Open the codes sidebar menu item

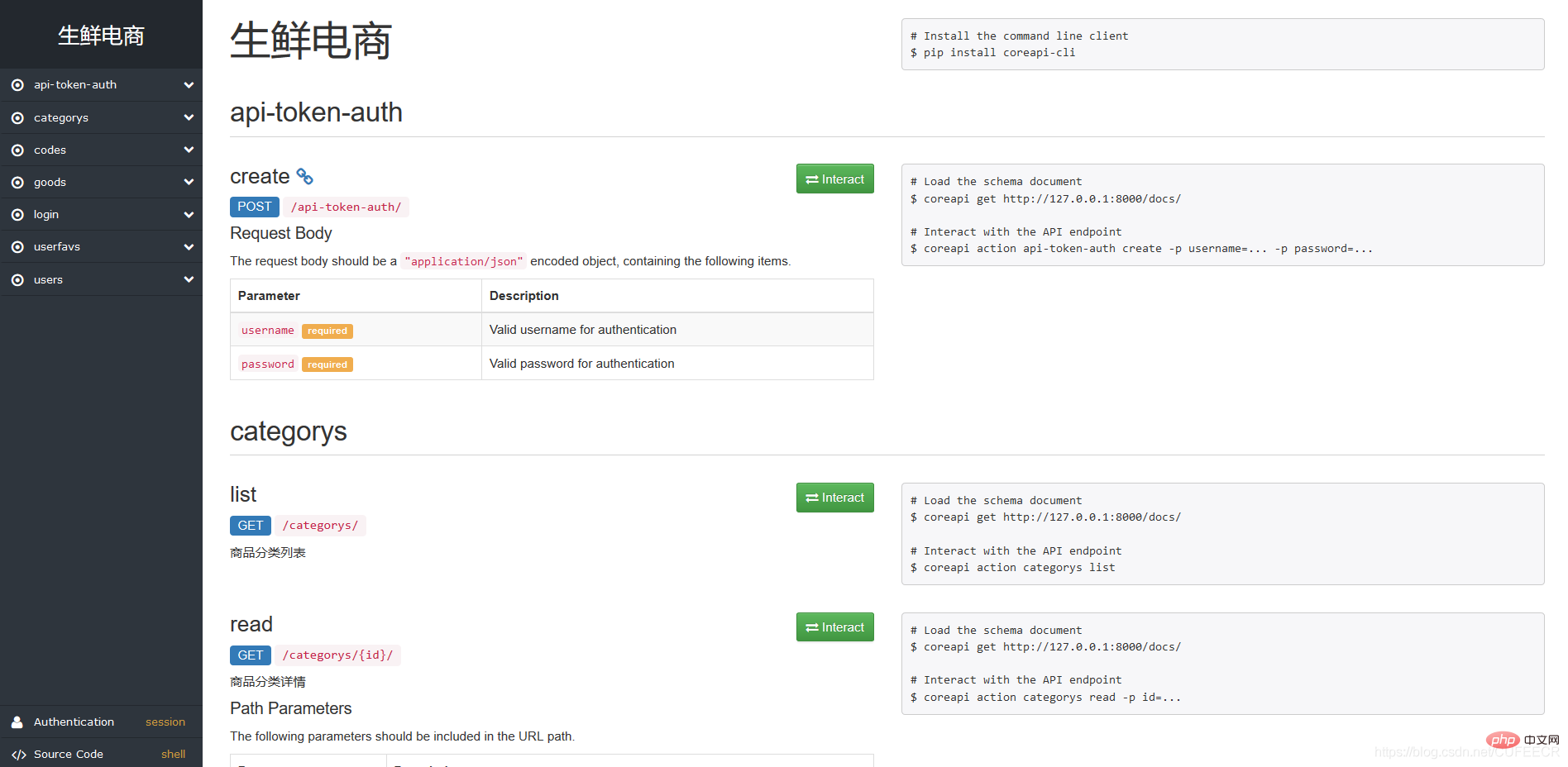pos(50,150)
